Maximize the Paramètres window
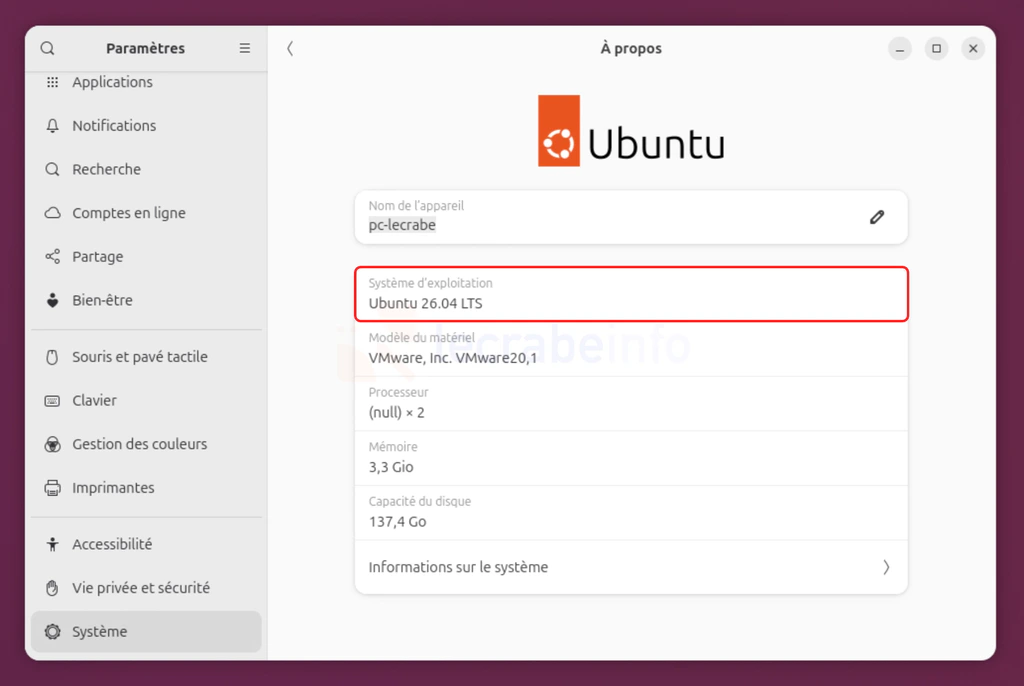1024x686 pixels. 936,48
